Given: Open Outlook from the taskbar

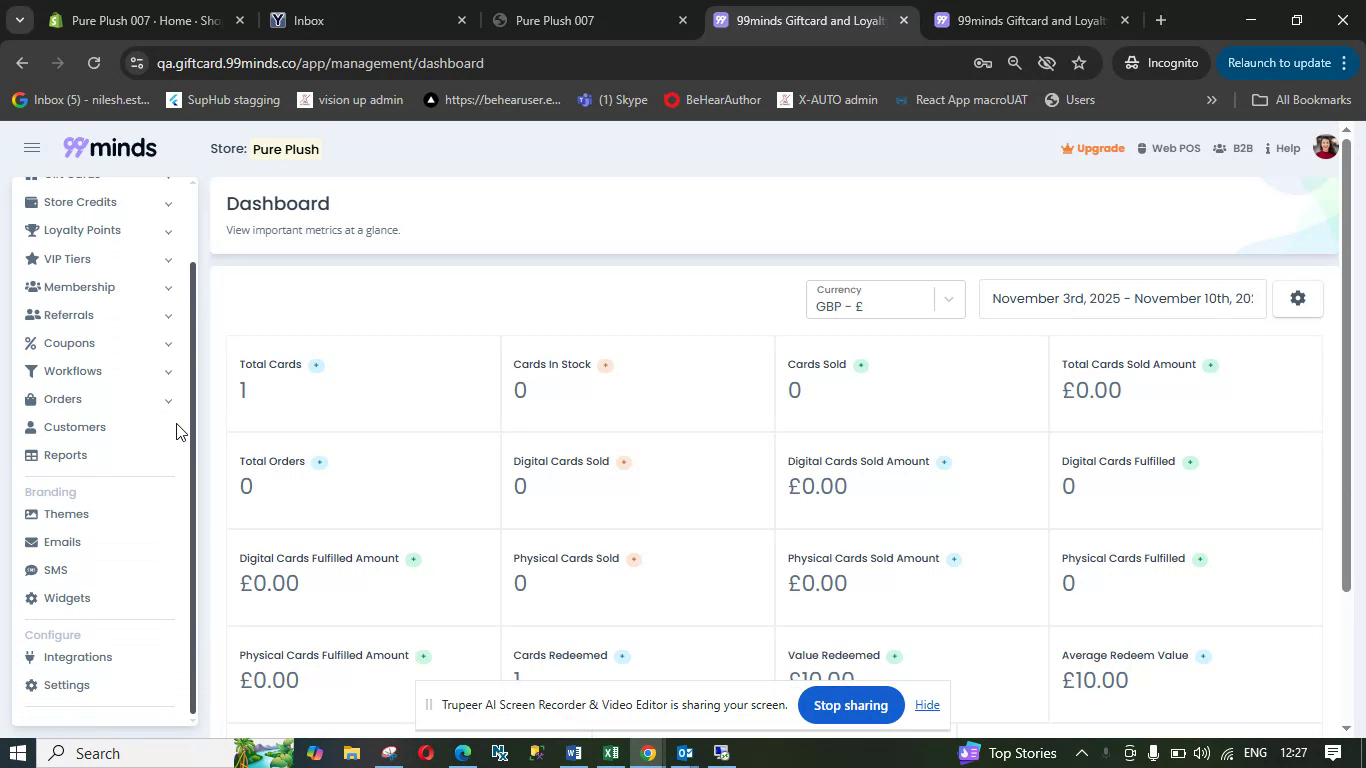Looking at the screenshot, I should (685, 753).
